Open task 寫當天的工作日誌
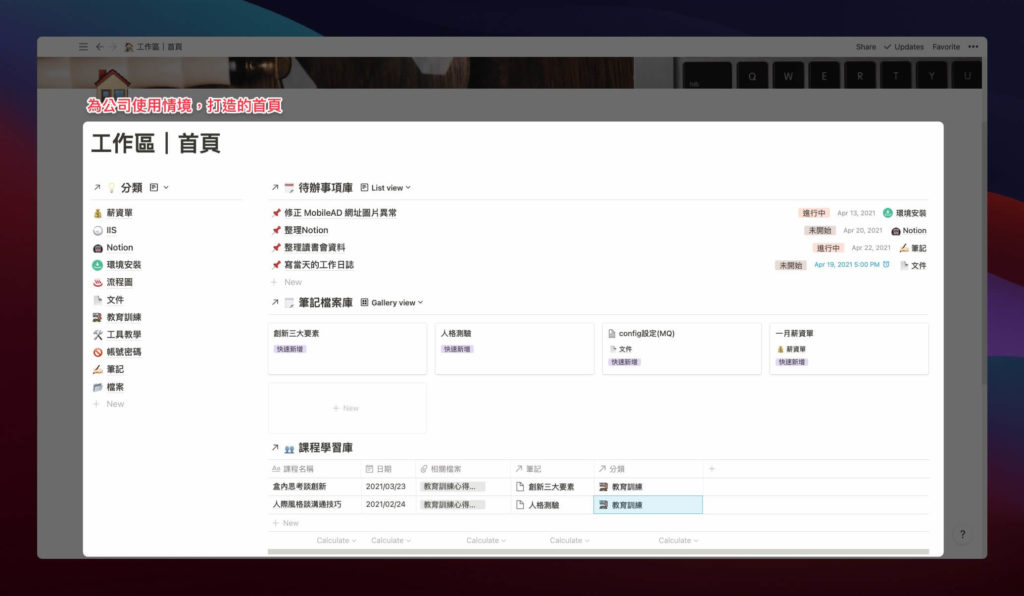This screenshot has height=596, width=1024. tap(319, 265)
